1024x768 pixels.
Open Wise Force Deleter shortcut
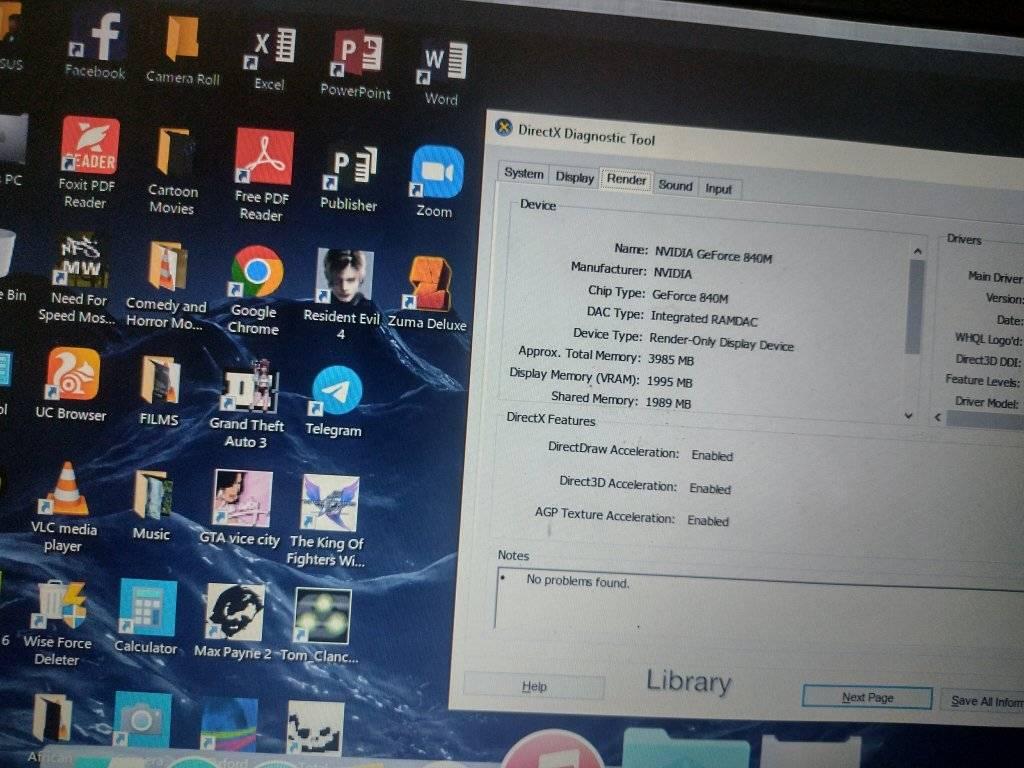pyautogui.click(x=59, y=623)
